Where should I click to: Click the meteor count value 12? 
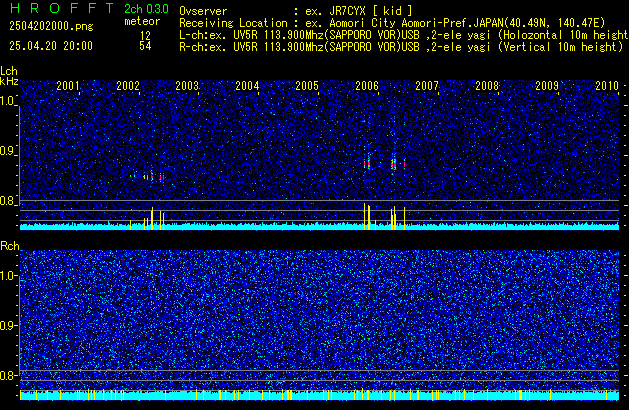pyautogui.click(x=146, y=35)
